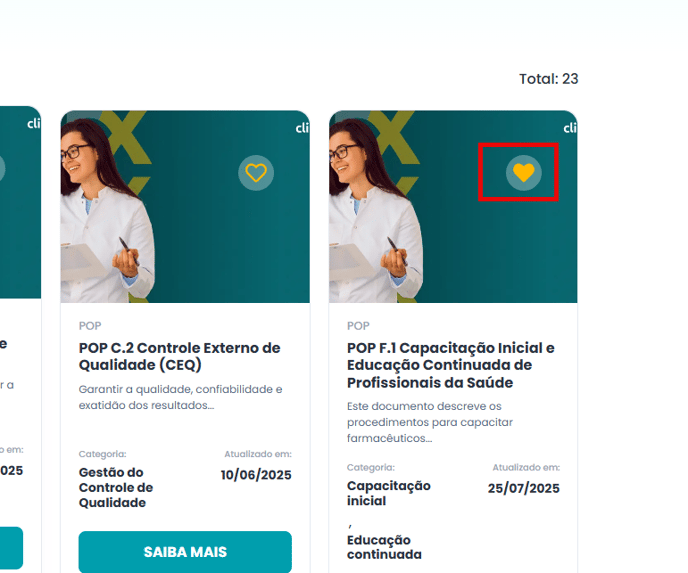
Task: Click the 25/07/2025 updated date
Action: pyautogui.click(x=524, y=488)
